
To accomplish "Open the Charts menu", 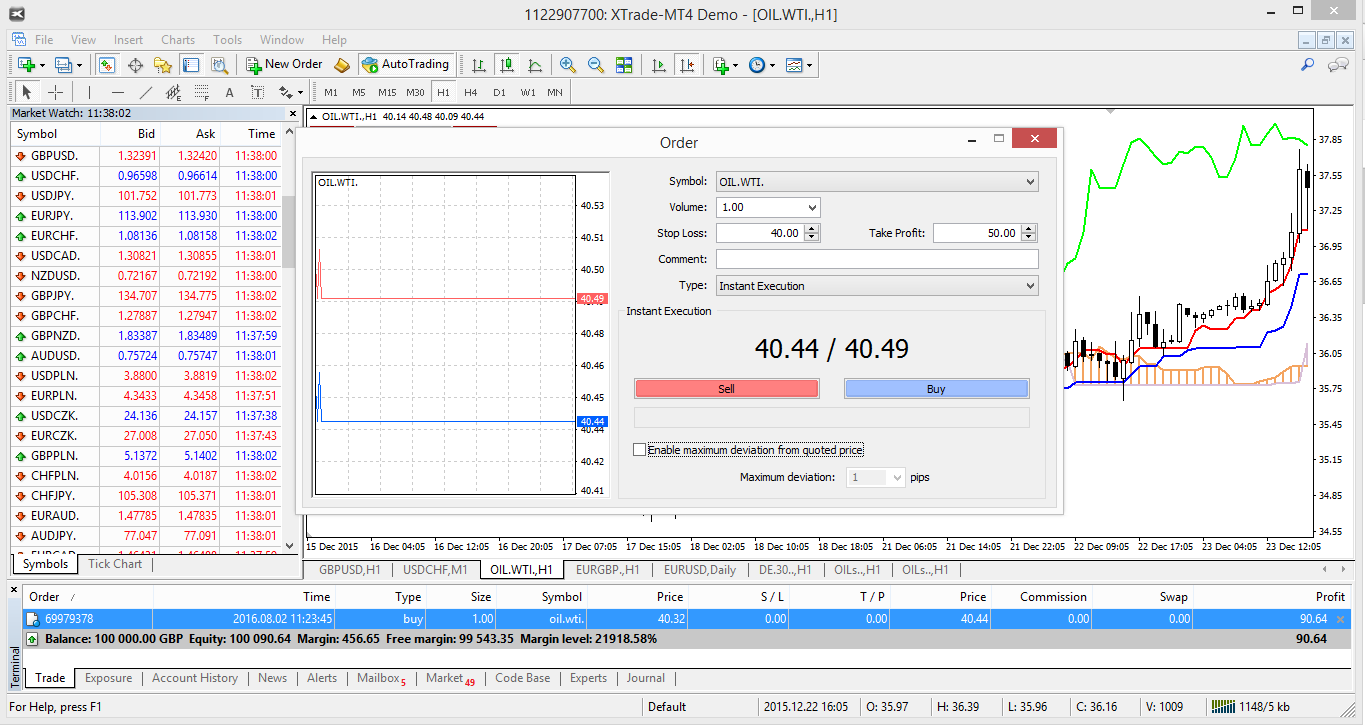I will [177, 40].
